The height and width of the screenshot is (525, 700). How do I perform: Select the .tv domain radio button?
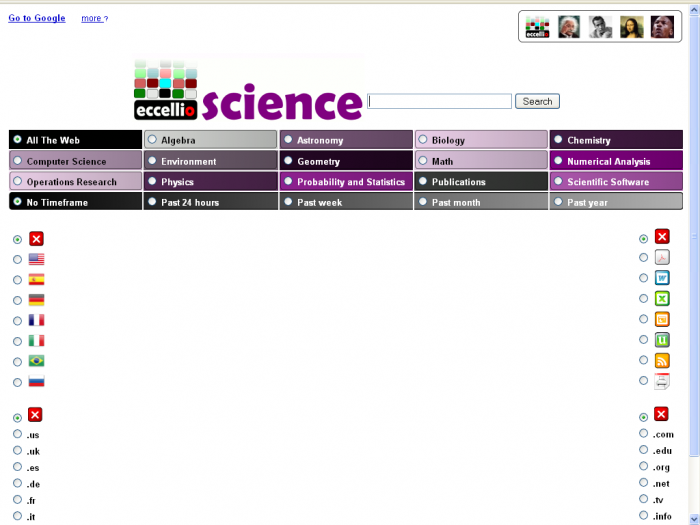(x=643, y=499)
